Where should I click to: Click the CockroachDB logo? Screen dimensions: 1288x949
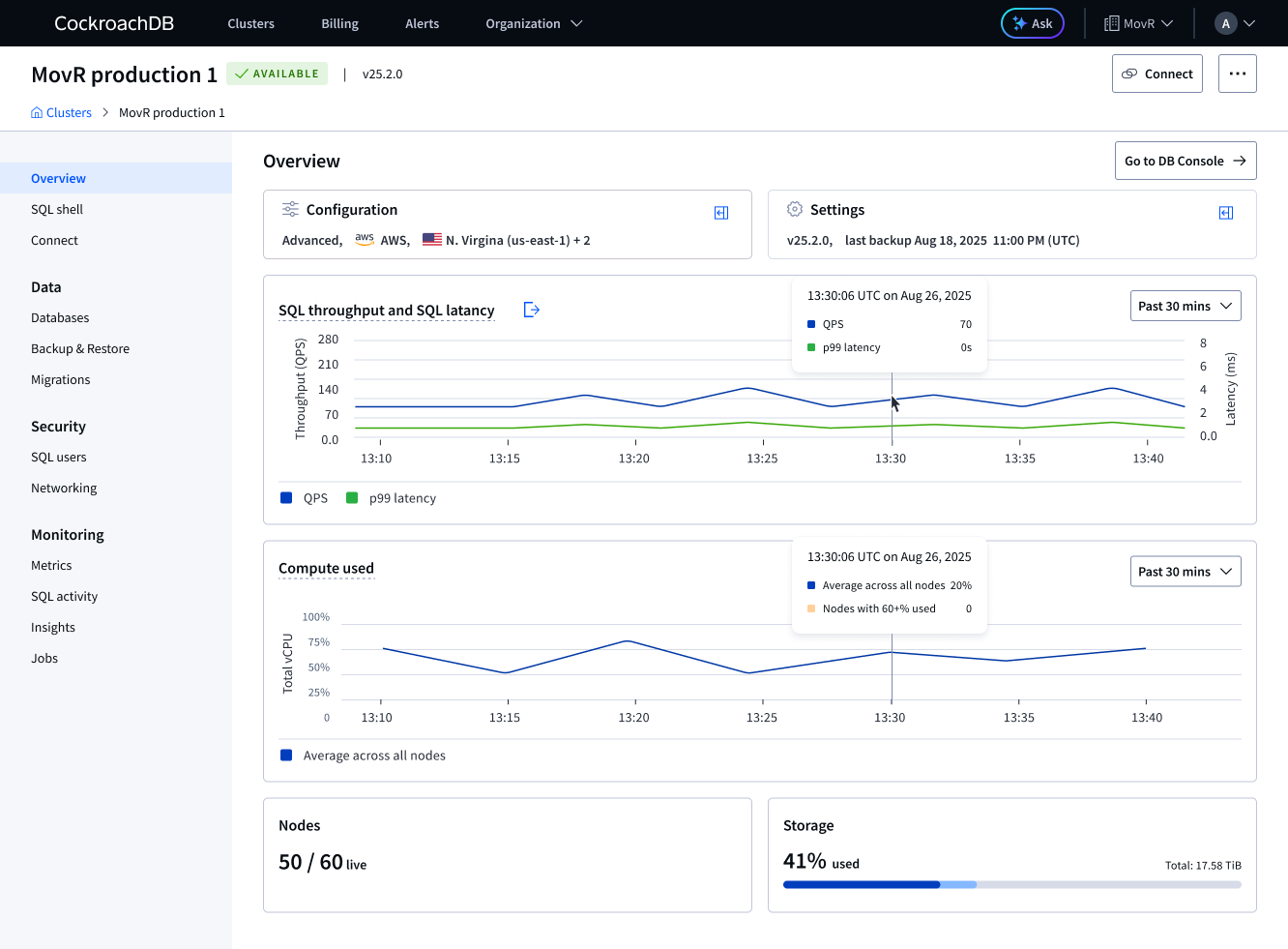[114, 23]
